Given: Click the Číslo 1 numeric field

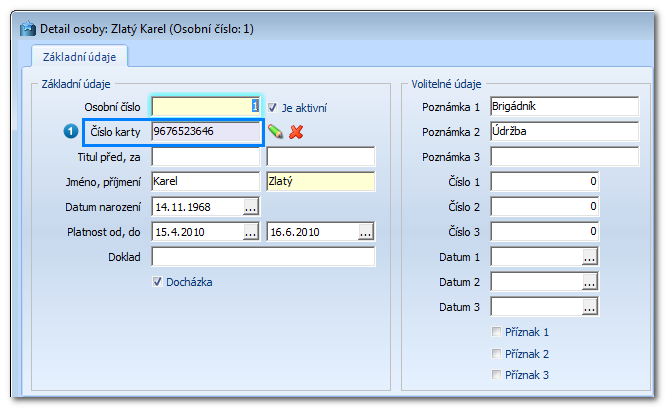Looking at the screenshot, I should point(545,182).
